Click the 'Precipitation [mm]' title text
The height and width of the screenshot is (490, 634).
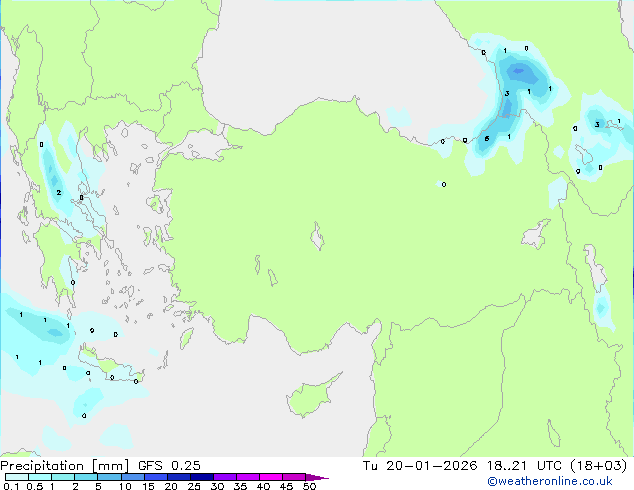click(x=65, y=466)
